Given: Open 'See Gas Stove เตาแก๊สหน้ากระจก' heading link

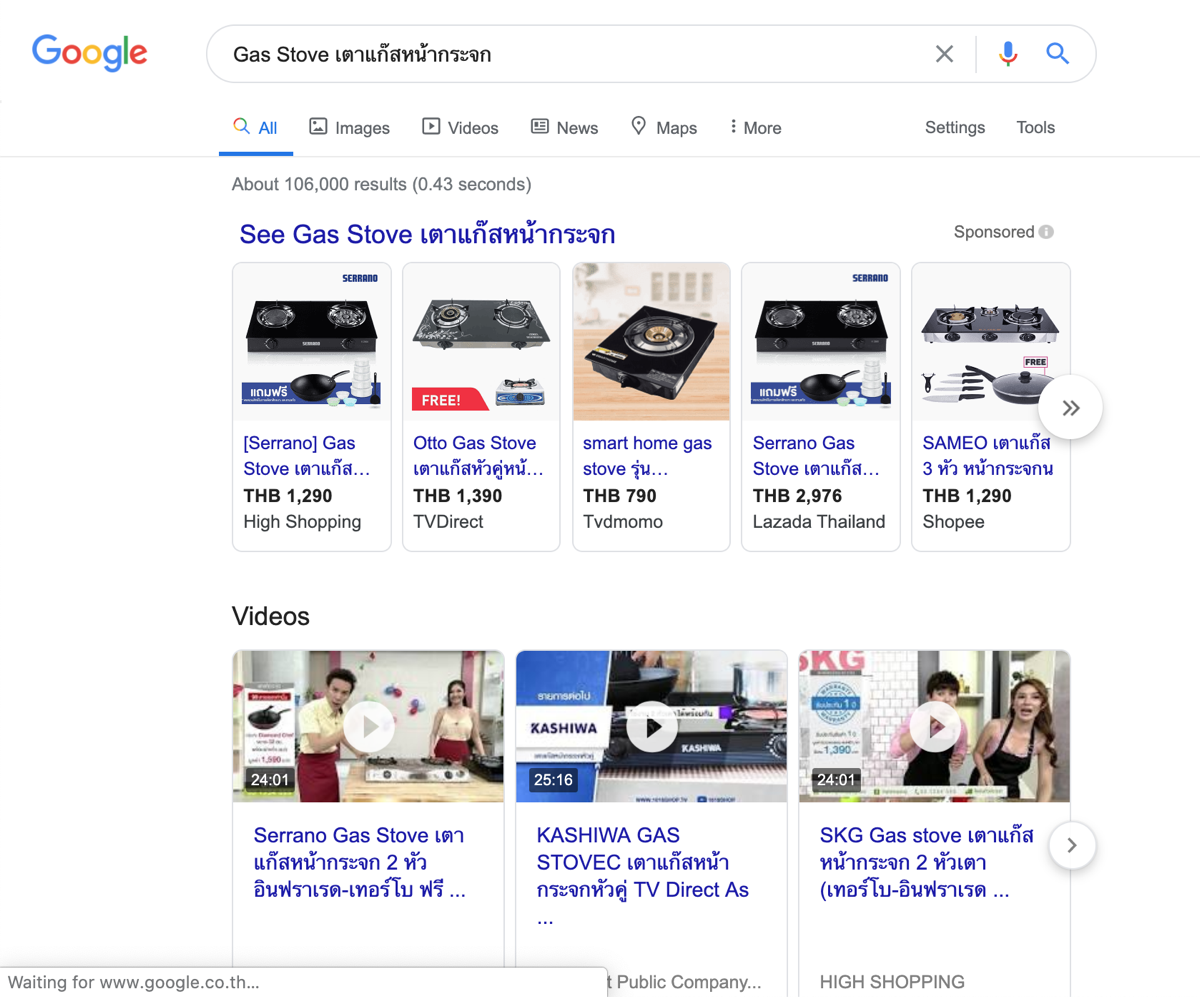Looking at the screenshot, I should tap(427, 235).
